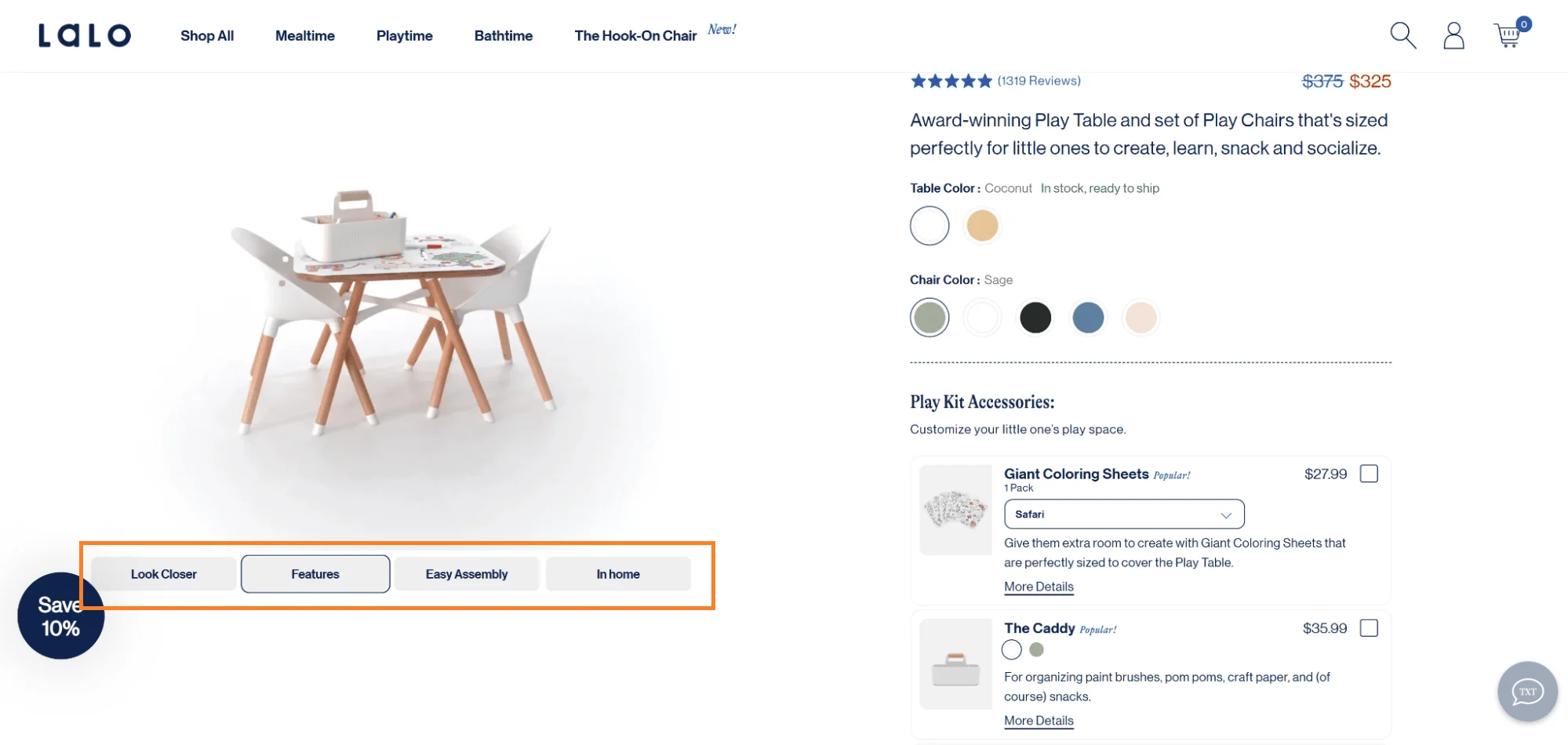Check the Giant Coloring Sheets checkbox
The height and width of the screenshot is (745, 1568).
tap(1369, 474)
